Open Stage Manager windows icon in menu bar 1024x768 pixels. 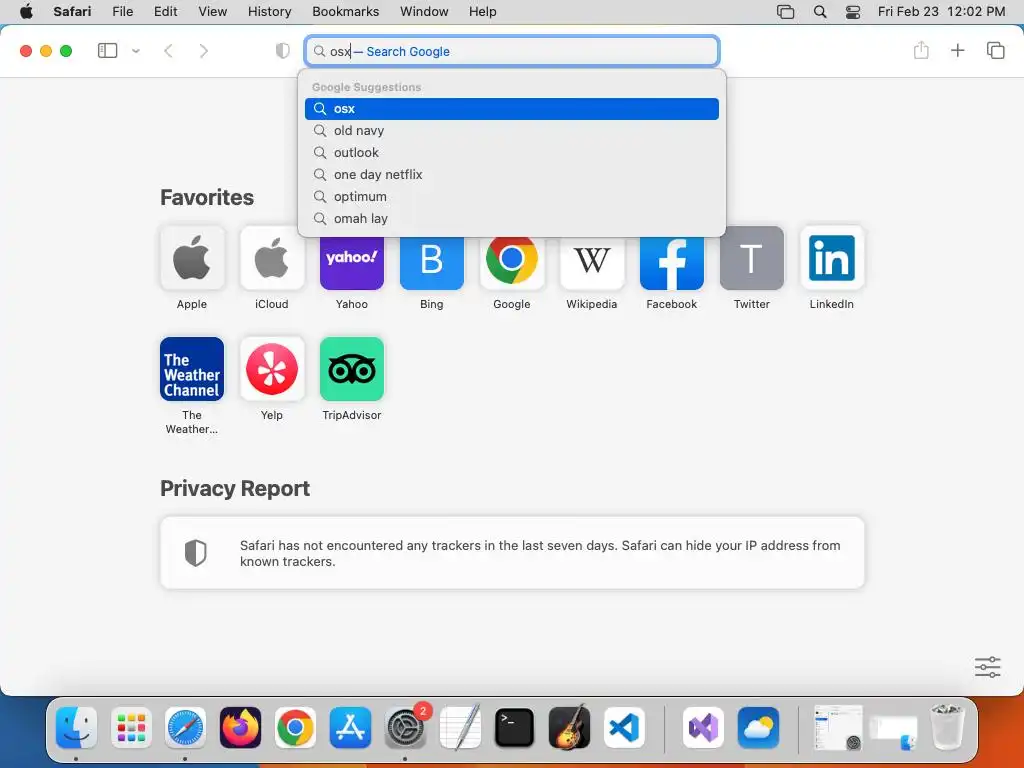coord(785,11)
